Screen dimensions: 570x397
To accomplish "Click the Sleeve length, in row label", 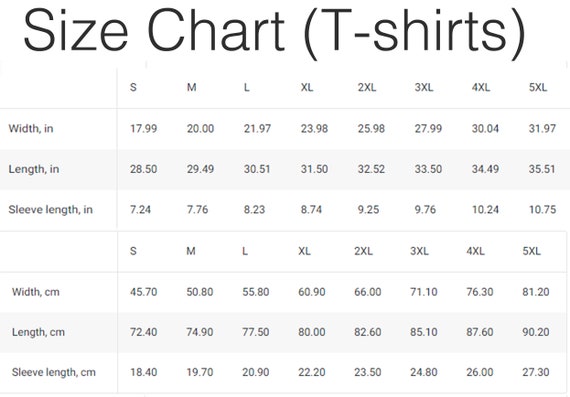I will click(51, 210).
